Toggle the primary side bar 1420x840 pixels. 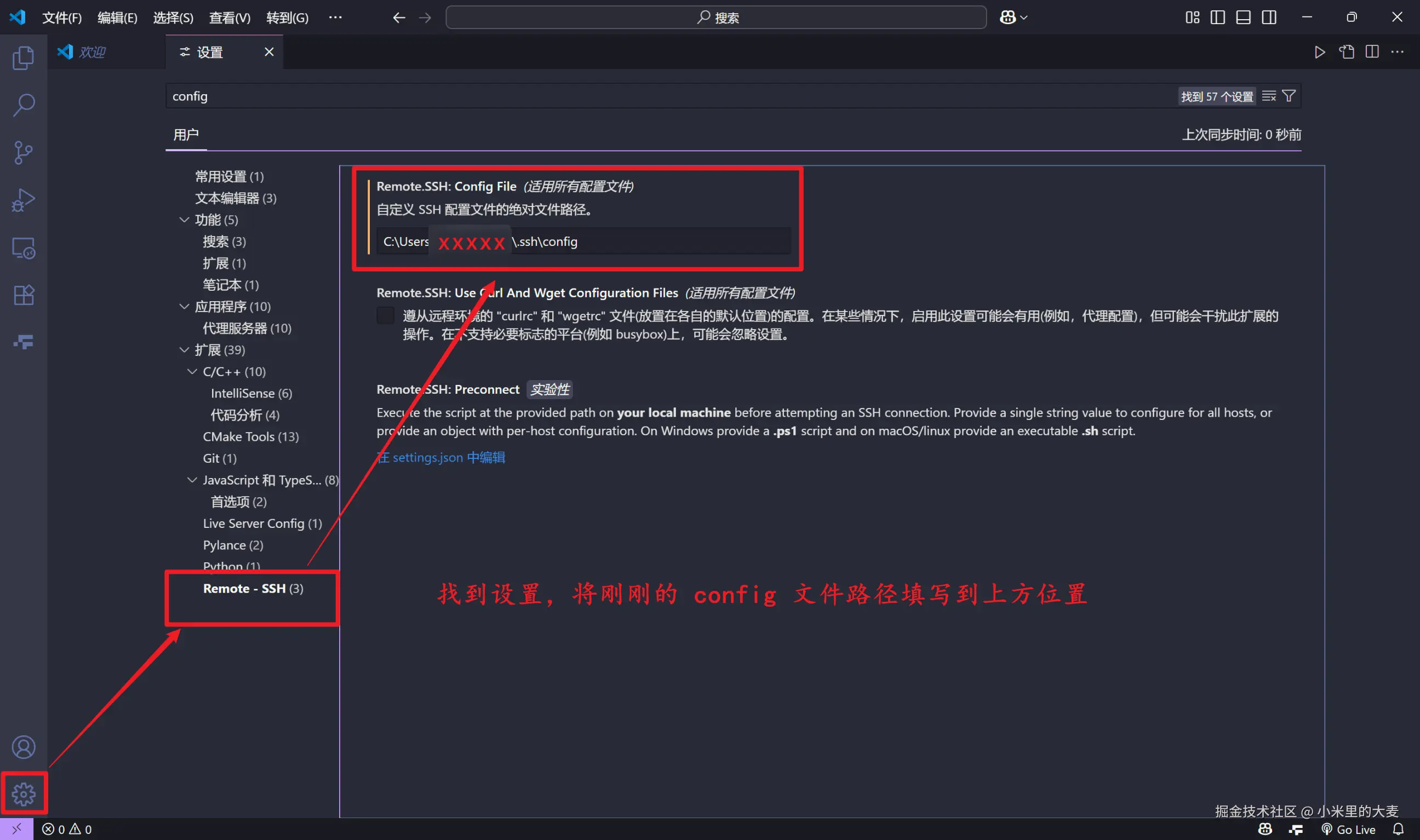click(1217, 18)
